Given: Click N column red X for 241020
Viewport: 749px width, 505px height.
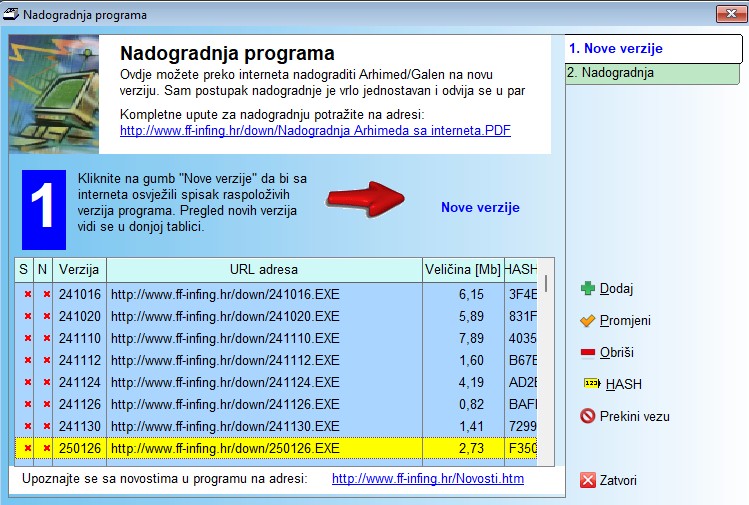Looking at the screenshot, I should [x=47, y=316].
